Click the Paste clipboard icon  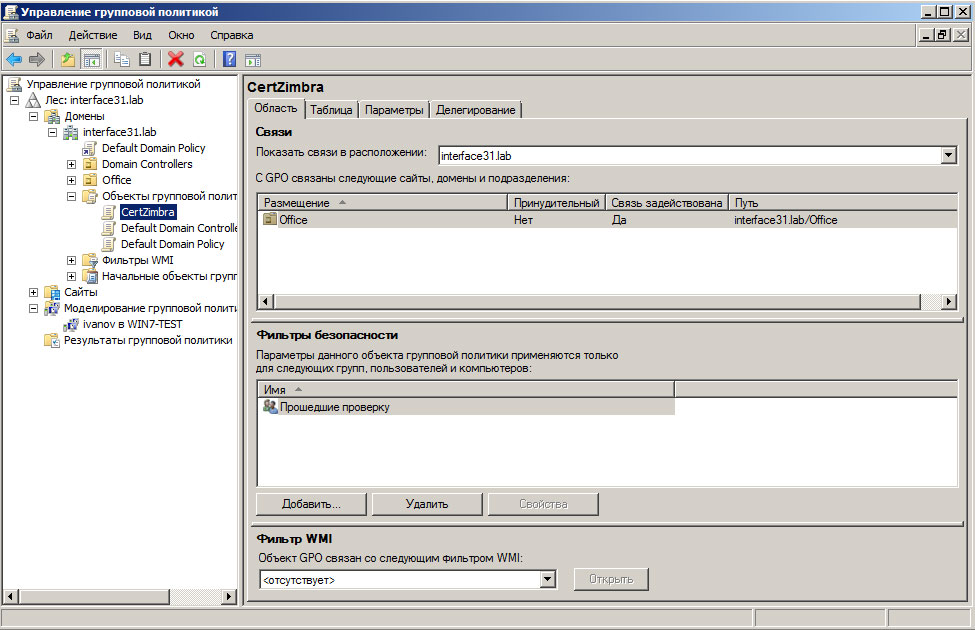tap(145, 60)
